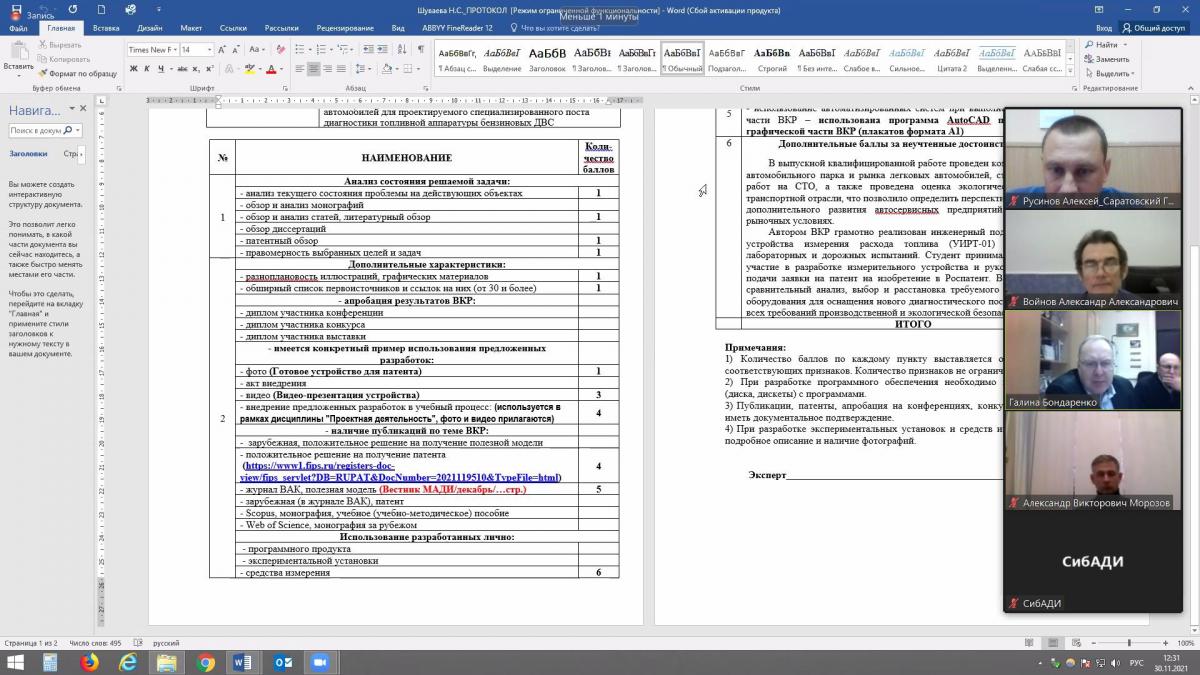Click 'Что вы хотите сделать?' search box
1200x675 pixels.
[x=555, y=28]
